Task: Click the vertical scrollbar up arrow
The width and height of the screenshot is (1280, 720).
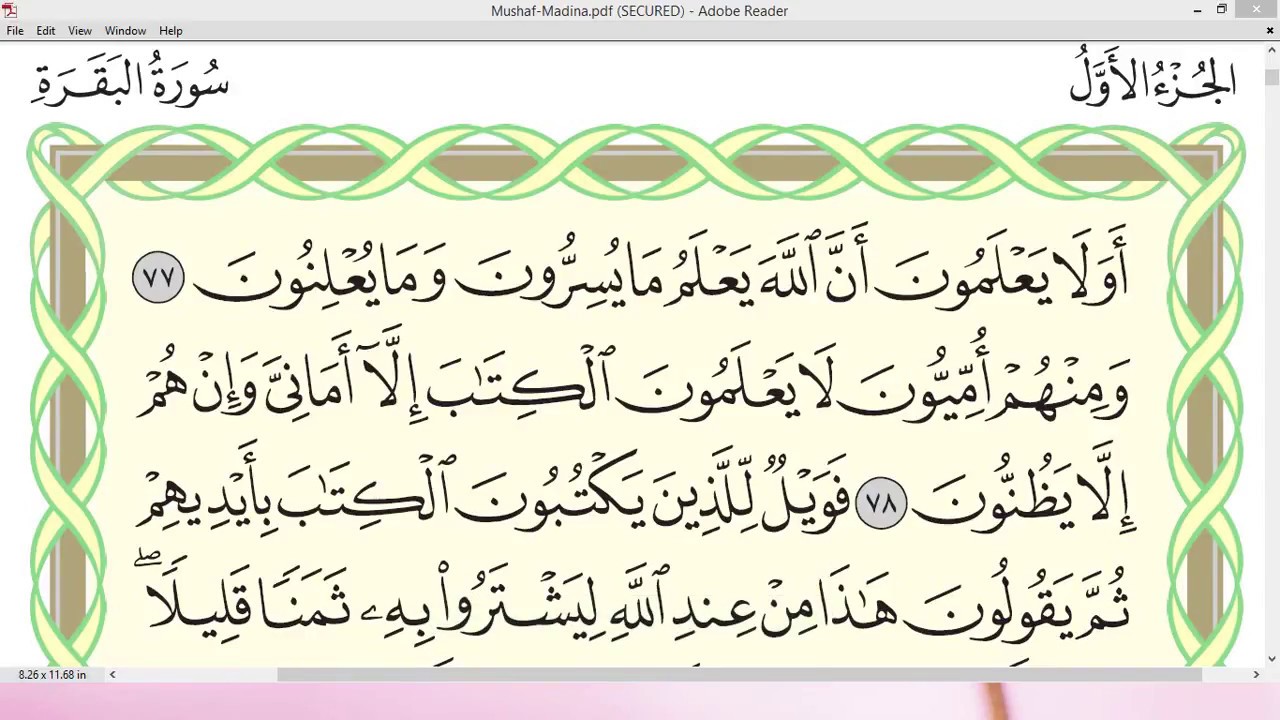Action: [x=1272, y=51]
